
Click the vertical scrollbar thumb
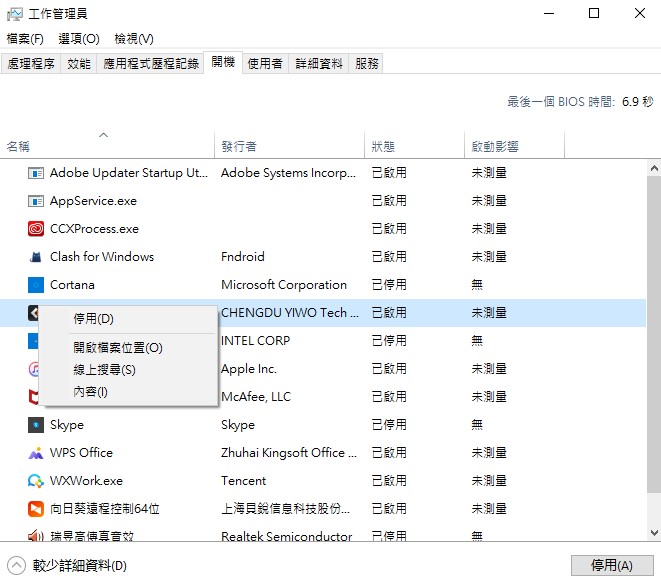point(654,334)
